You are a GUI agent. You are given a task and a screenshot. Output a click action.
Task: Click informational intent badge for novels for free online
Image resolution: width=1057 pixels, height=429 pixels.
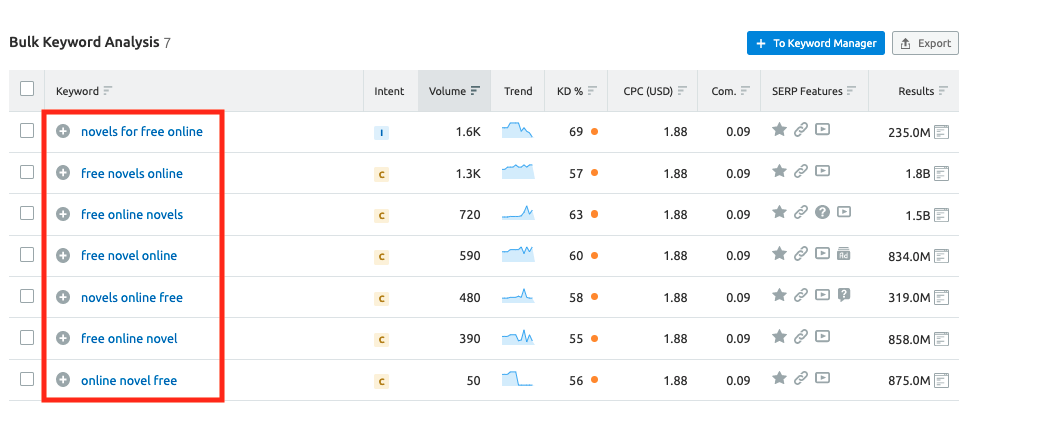(381, 132)
